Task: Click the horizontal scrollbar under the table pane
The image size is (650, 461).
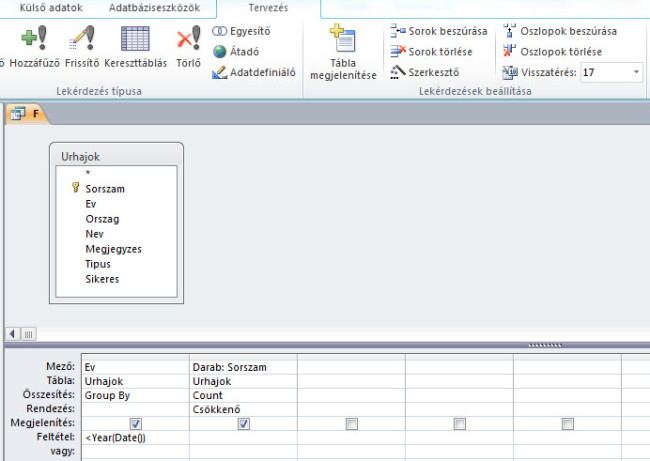Action: tap(300, 333)
